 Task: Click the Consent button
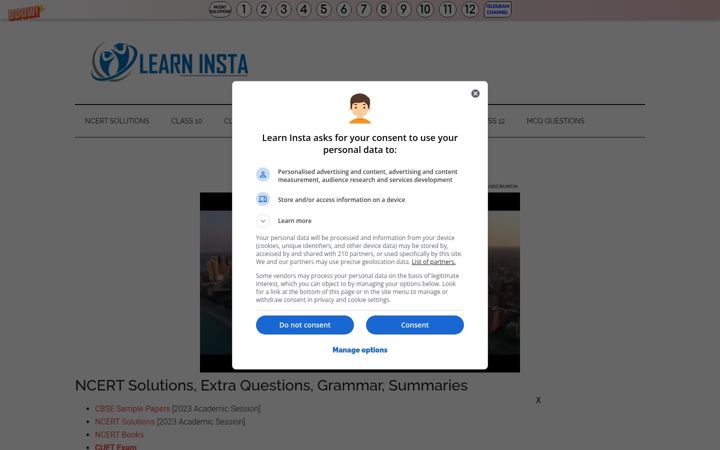tap(415, 325)
